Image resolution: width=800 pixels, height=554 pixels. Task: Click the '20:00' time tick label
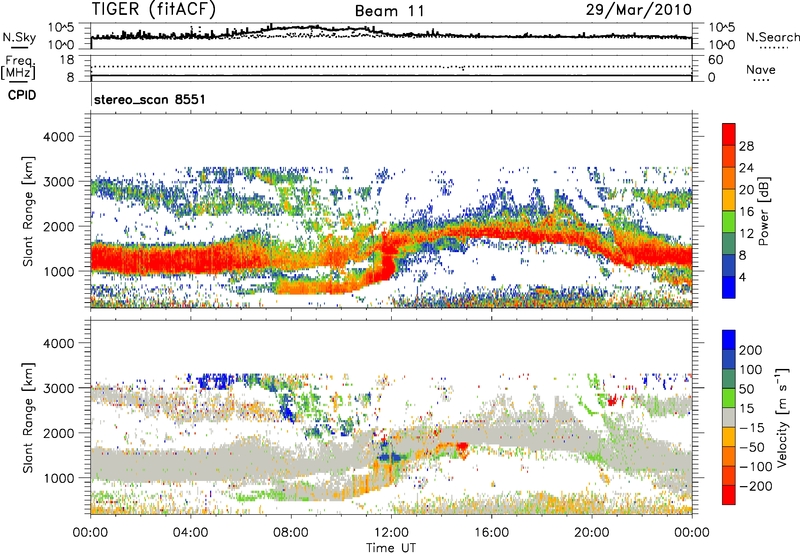[592, 533]
